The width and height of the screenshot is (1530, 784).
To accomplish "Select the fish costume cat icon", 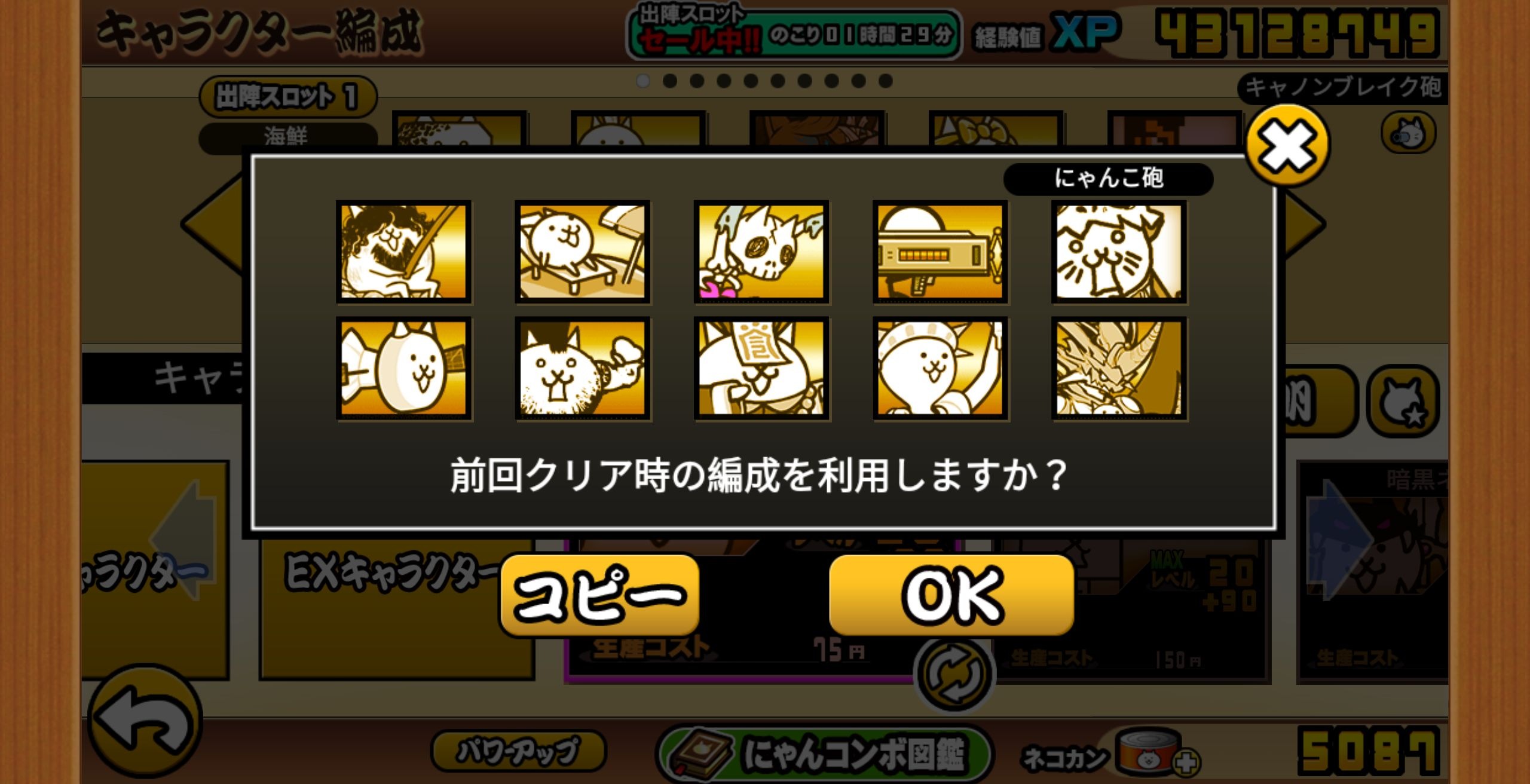I will click(x=403, y=368).
